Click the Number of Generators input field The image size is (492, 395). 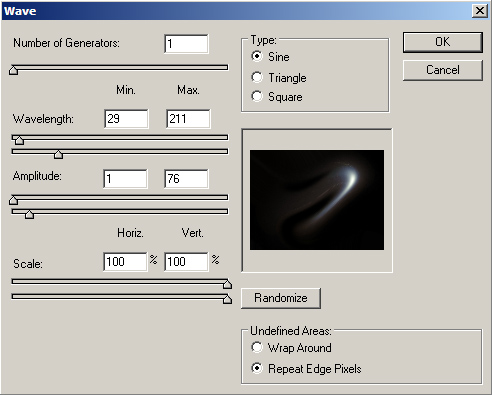point(186,44)
